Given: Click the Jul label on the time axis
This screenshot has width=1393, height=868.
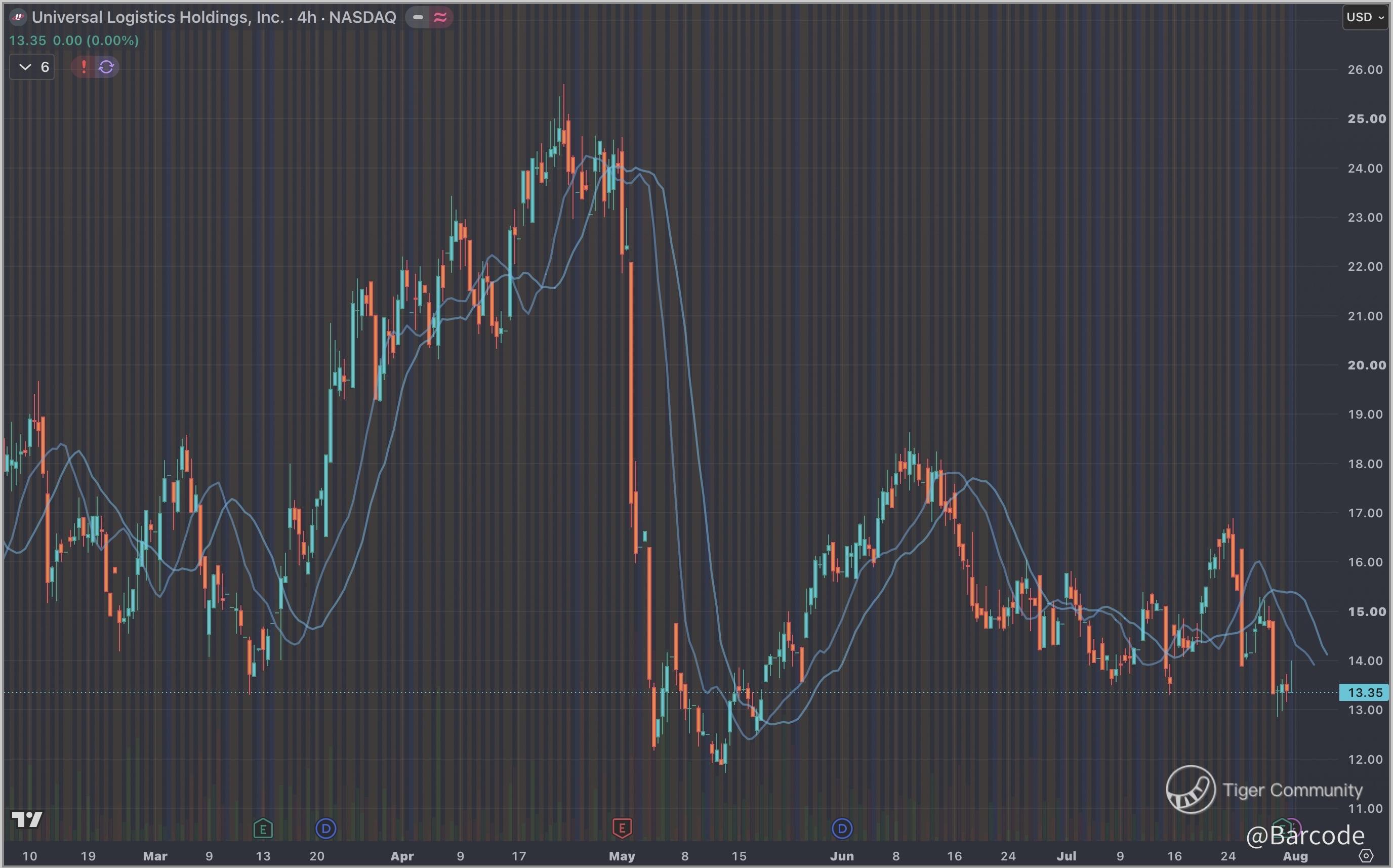Looking at the screenshot, I should tap(1067, 856).
